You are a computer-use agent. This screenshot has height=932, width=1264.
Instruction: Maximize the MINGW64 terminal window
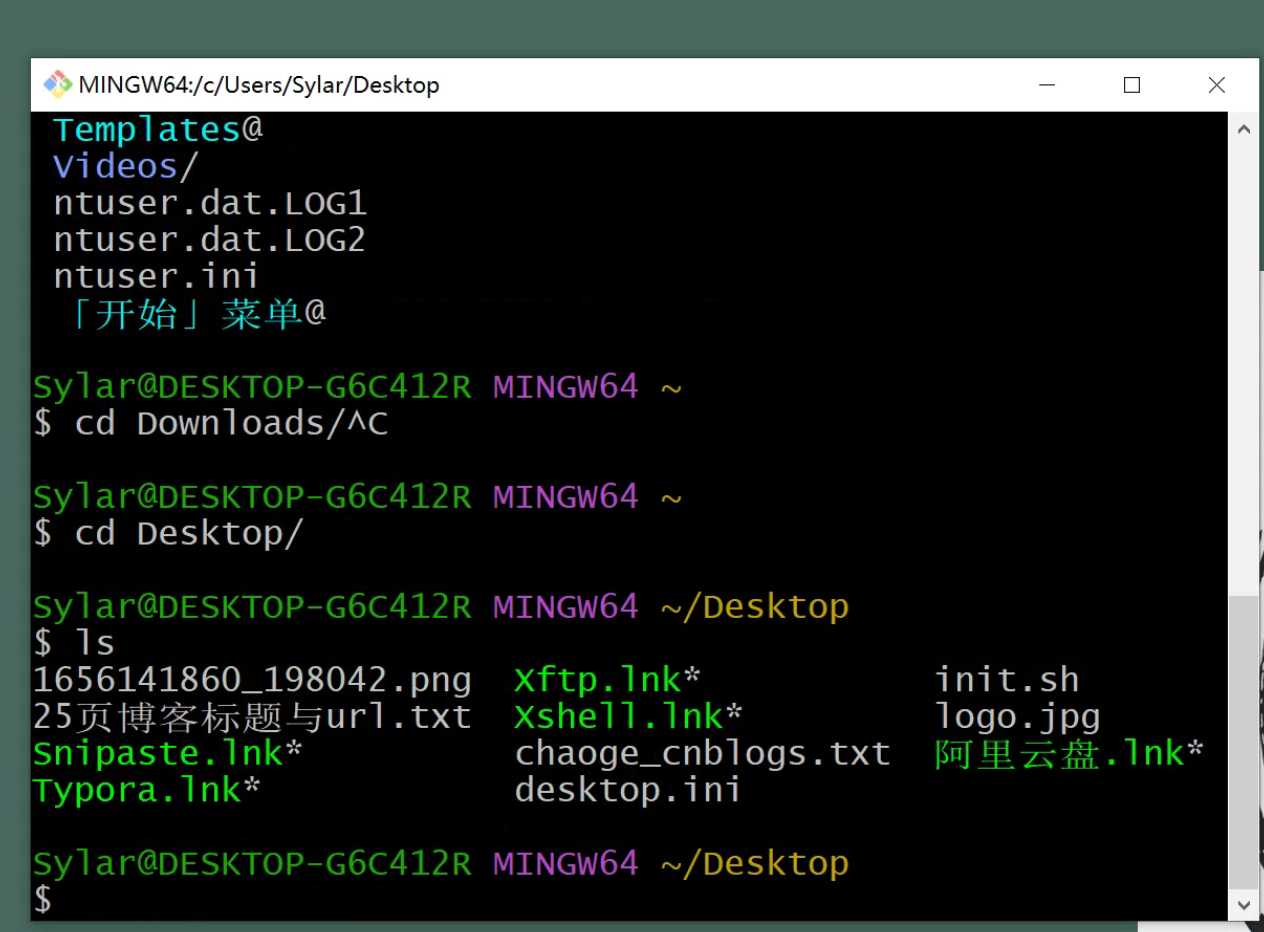tap(1132, 85)
